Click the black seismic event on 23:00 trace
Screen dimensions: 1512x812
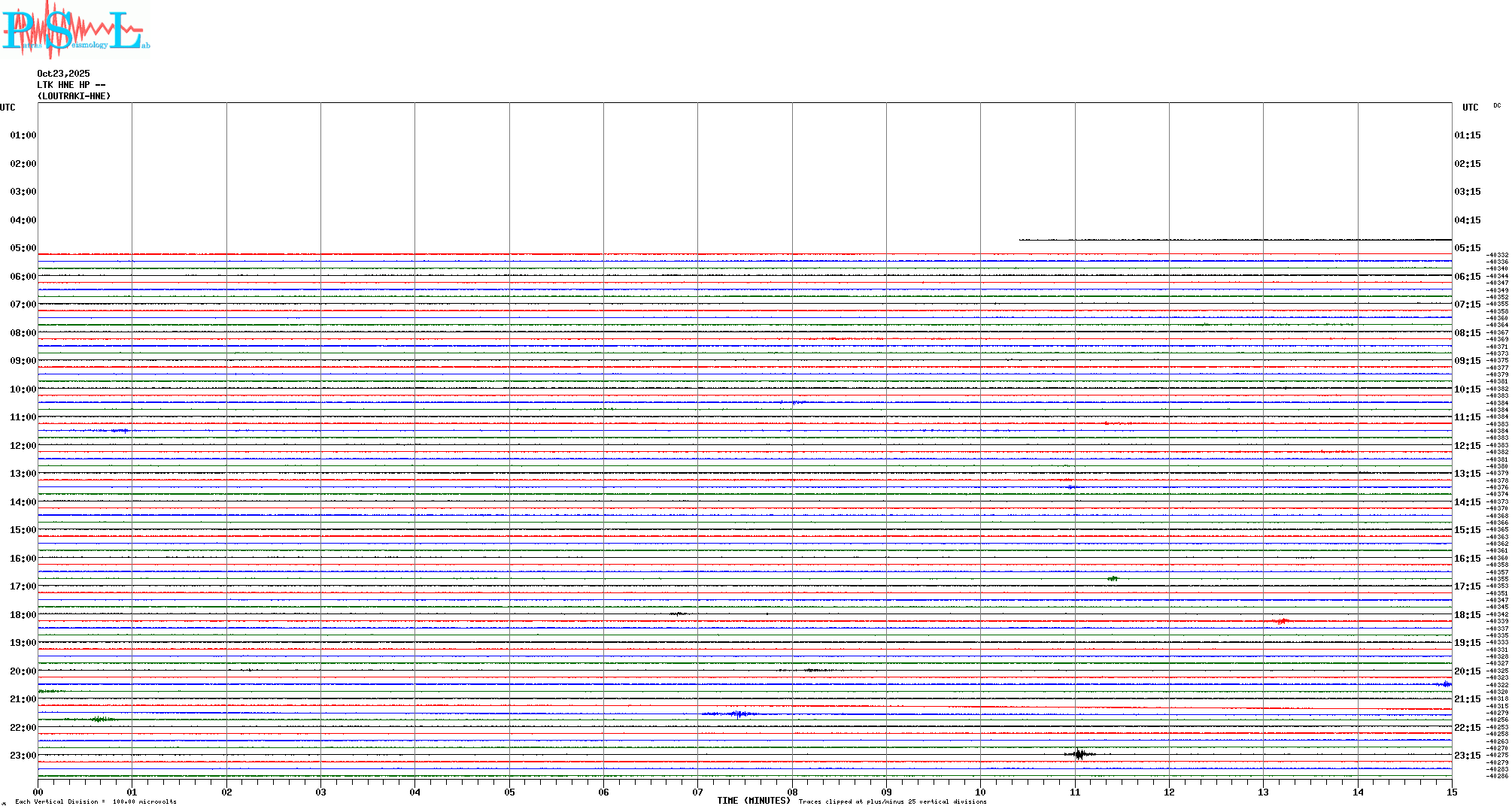click(1079, 754)
